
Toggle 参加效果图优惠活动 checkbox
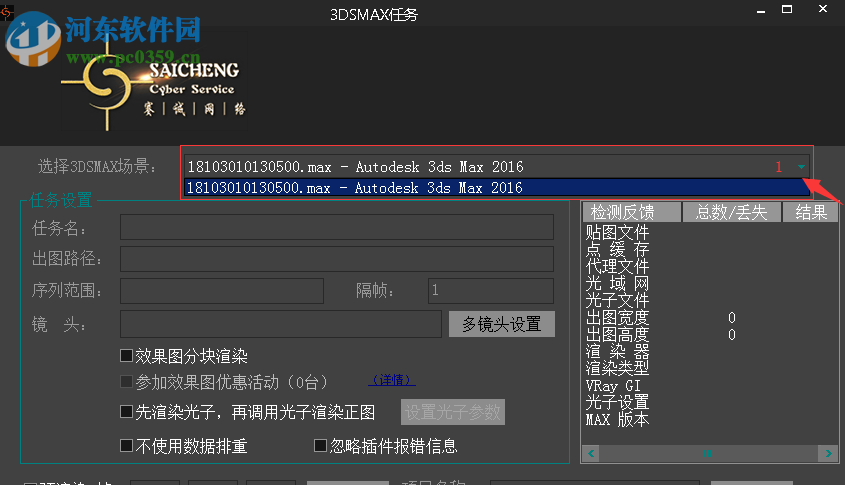click(126, 382)
